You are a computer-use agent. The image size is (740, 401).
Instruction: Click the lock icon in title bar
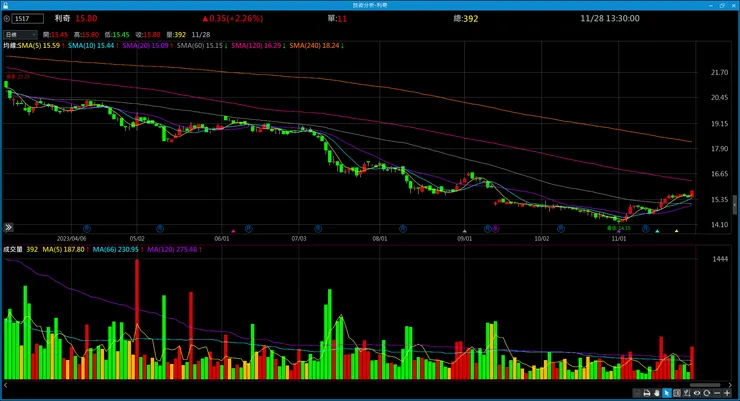(5, 5)
